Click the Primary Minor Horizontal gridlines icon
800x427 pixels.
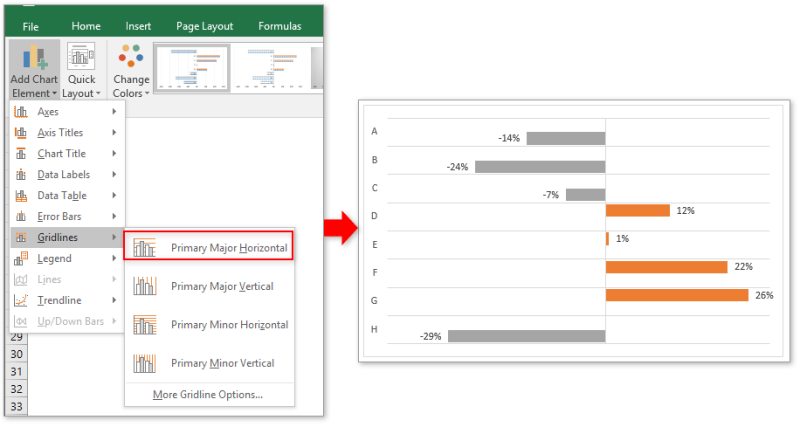click(x=144, y=324)
